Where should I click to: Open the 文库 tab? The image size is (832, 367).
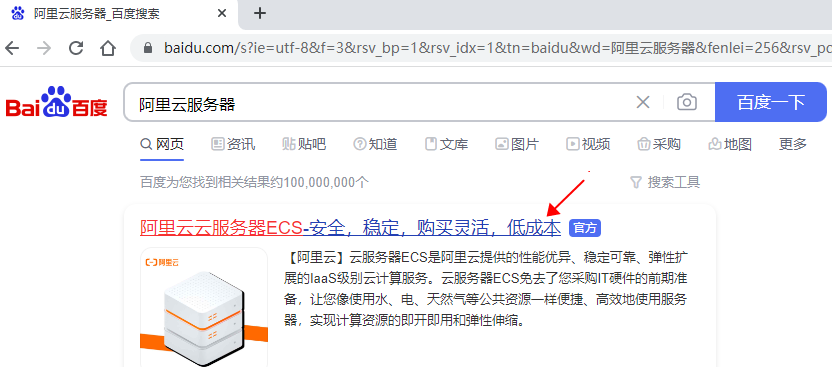click(446, 144)
